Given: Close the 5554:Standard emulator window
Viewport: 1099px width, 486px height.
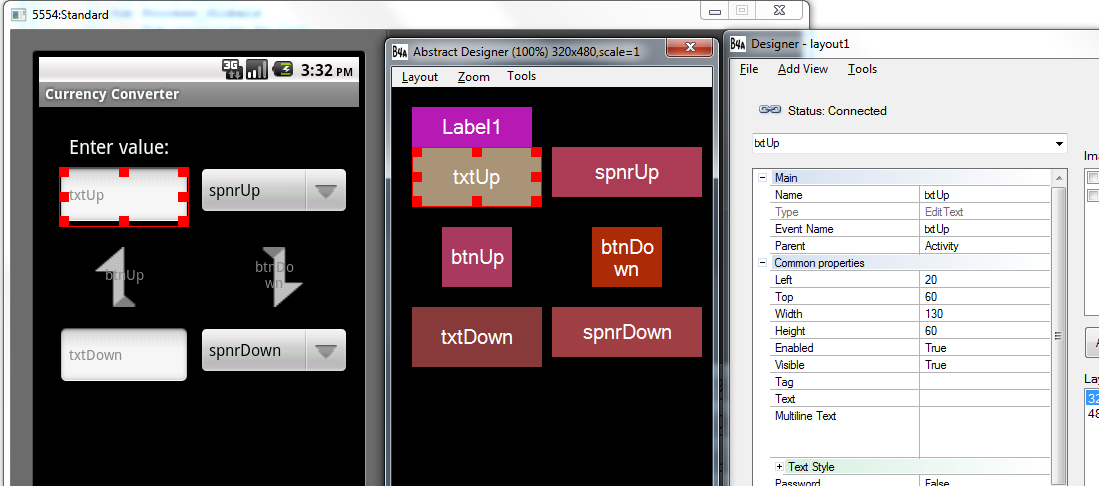Looking at the screenshot, I should click(779, 10).
